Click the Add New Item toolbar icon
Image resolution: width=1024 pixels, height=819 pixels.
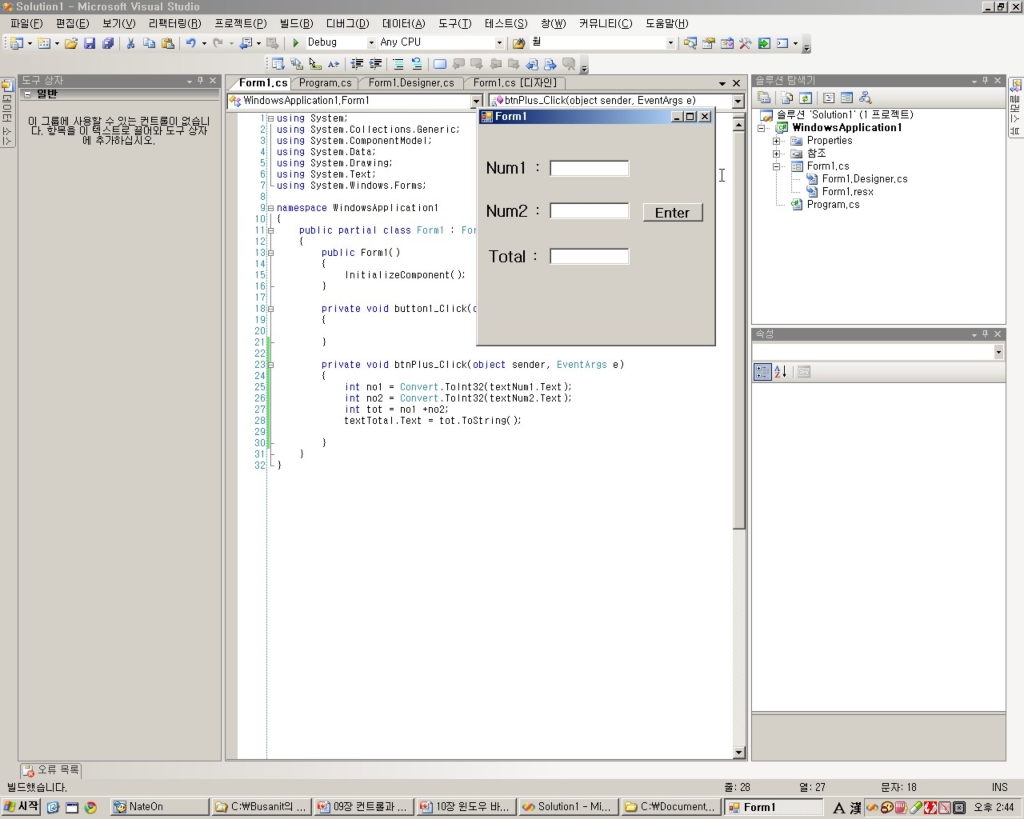44,43
